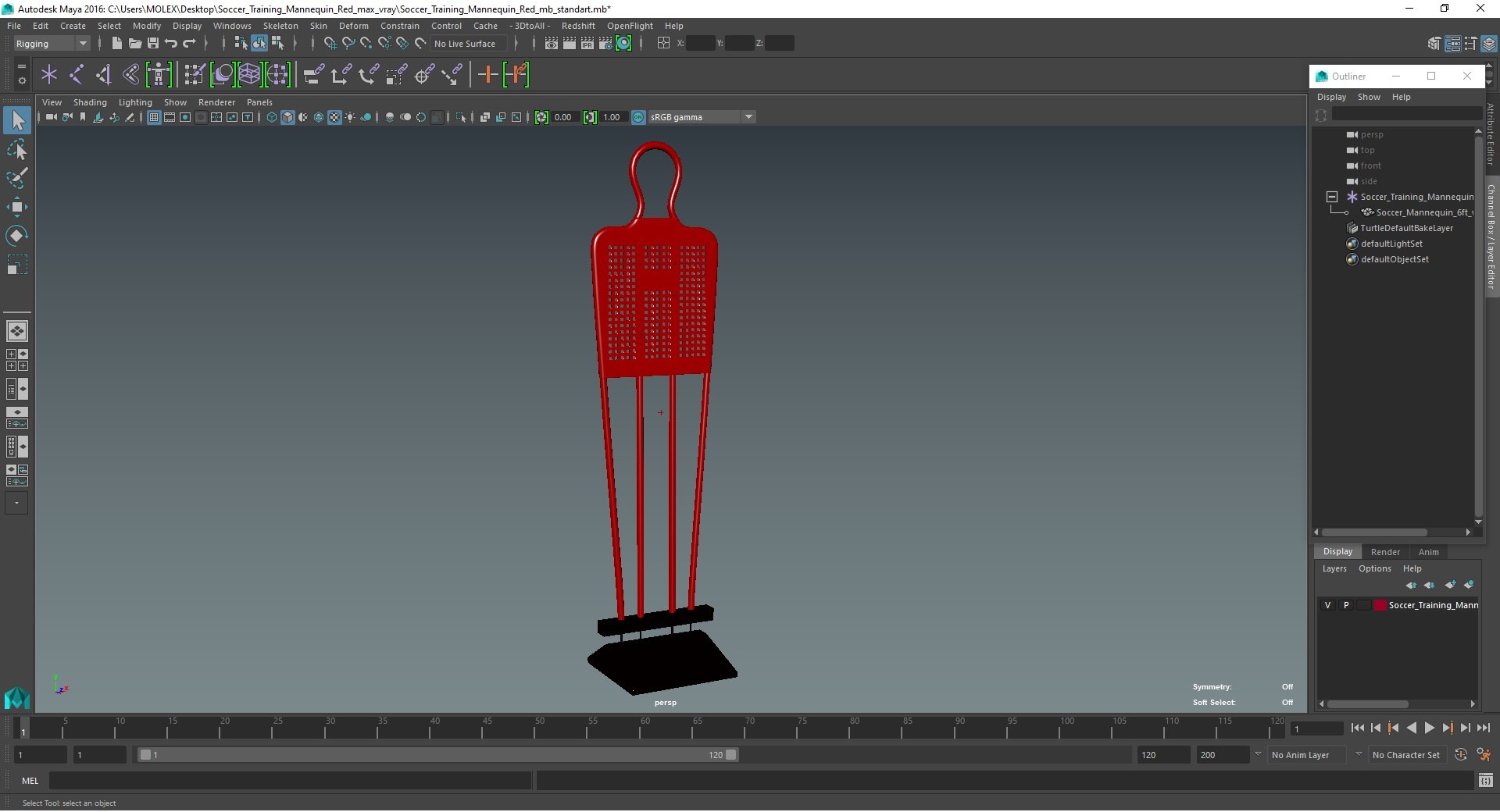Click the MEL command language button

point(30,781)
